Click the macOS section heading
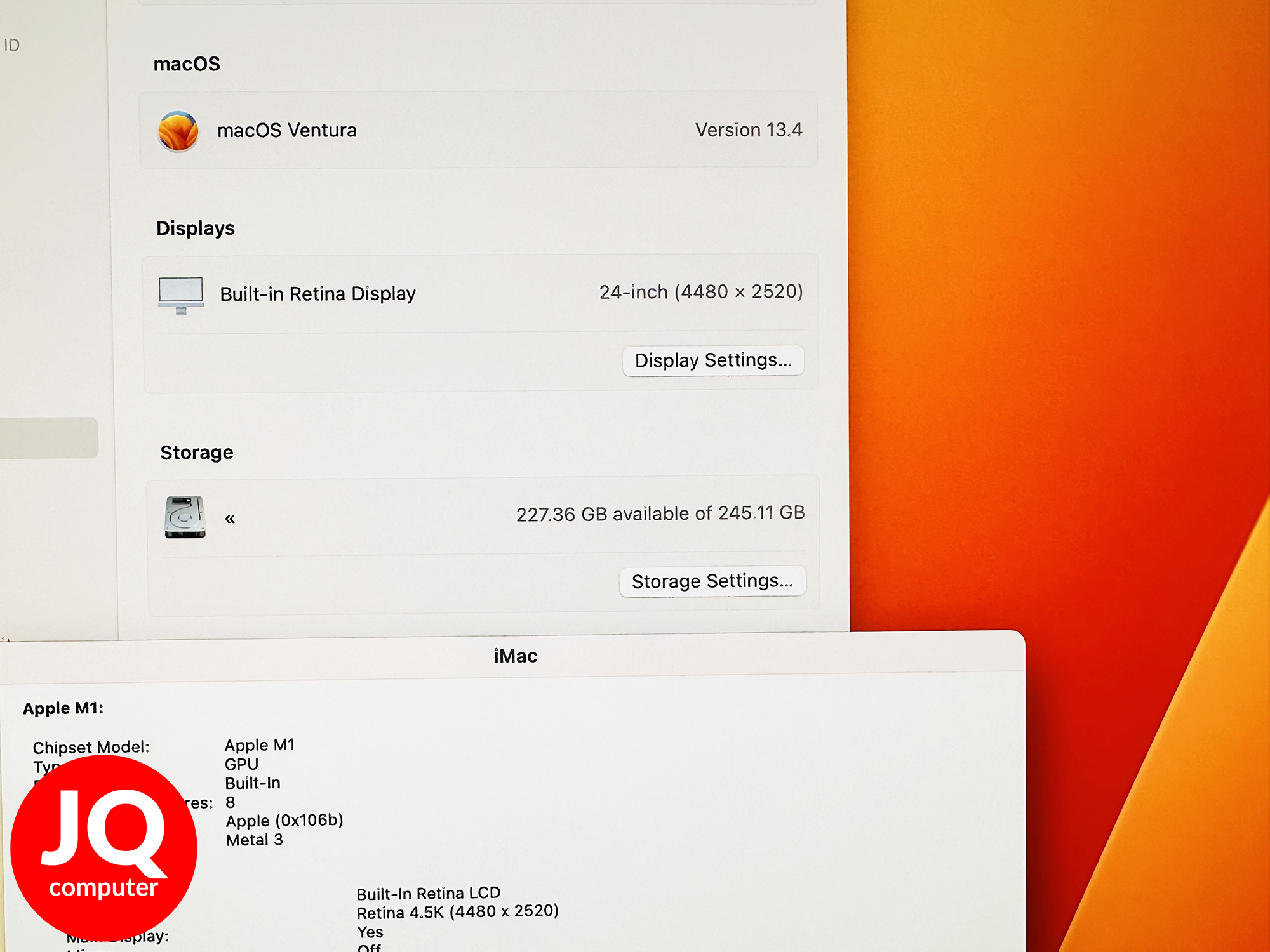 click(187, 64)
